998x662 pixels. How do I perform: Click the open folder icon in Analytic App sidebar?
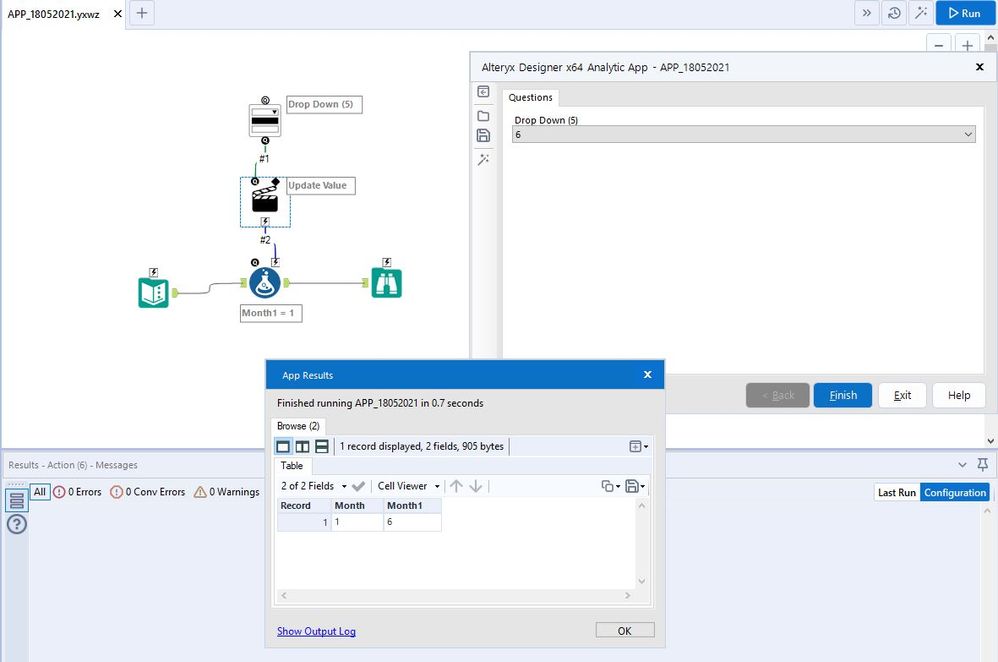(484, 116)
